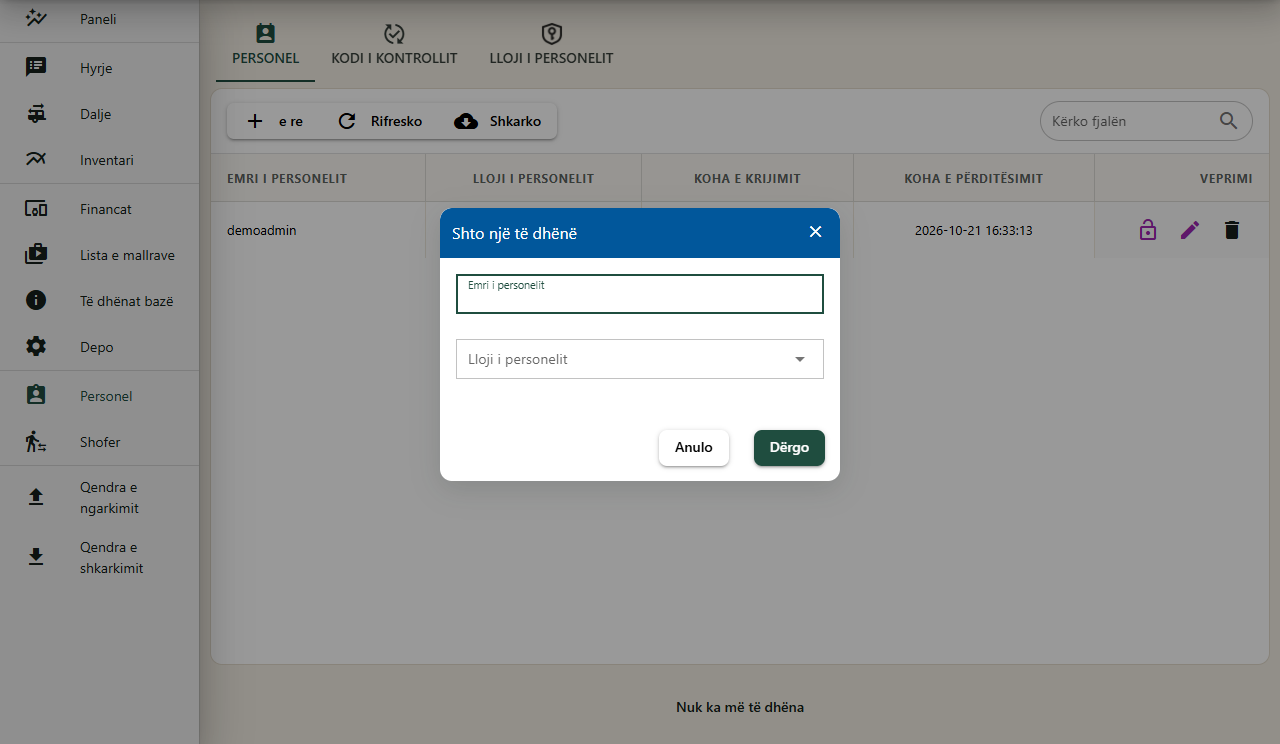The height and width of the screenshot is (744, 1280).
Task: Open Shofer from the sidebar menu
Action: pyautogui.click(x=100, y=442)
